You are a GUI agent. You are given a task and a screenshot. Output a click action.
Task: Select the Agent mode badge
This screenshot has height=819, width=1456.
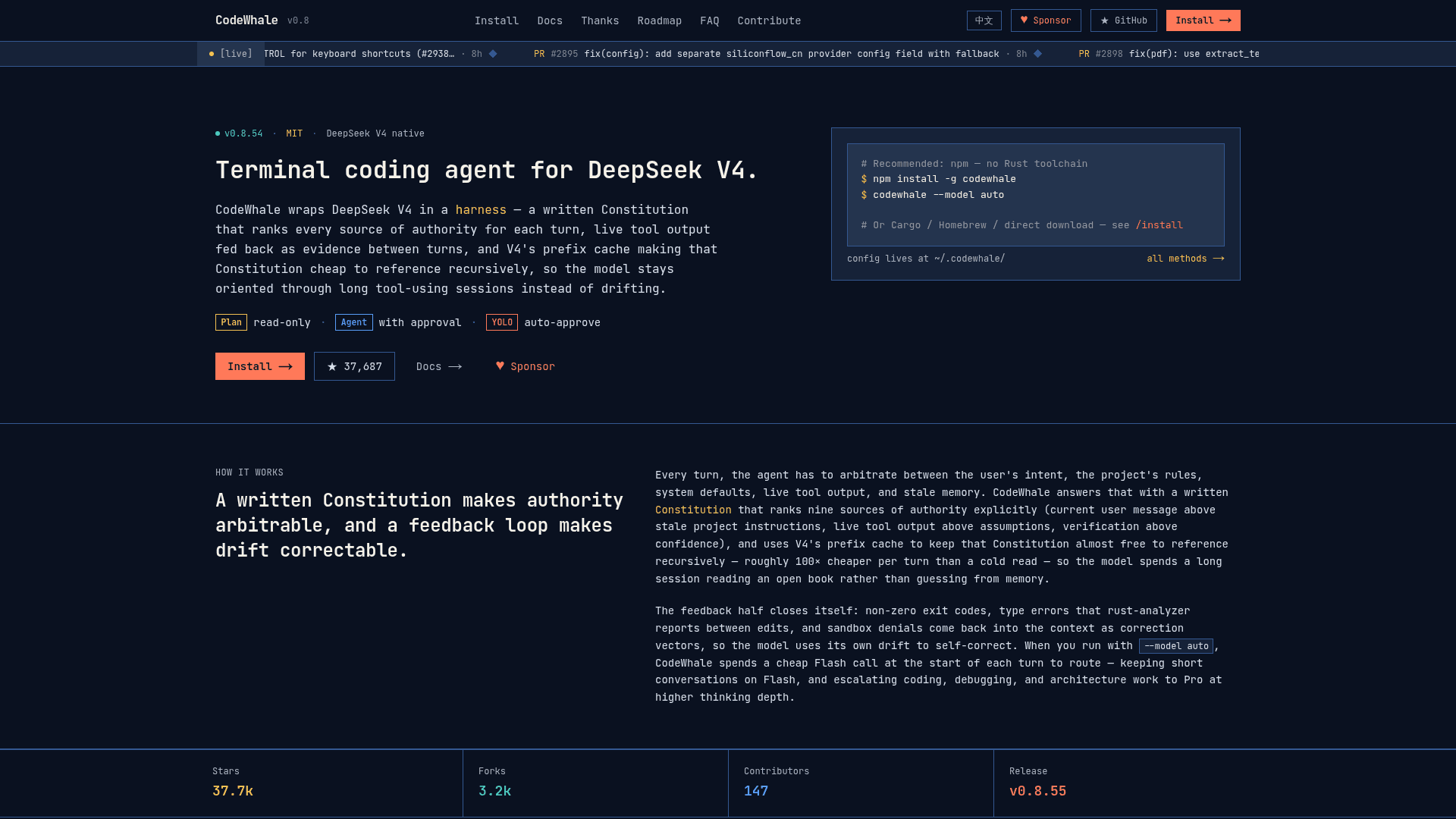[x=354, y=322]
